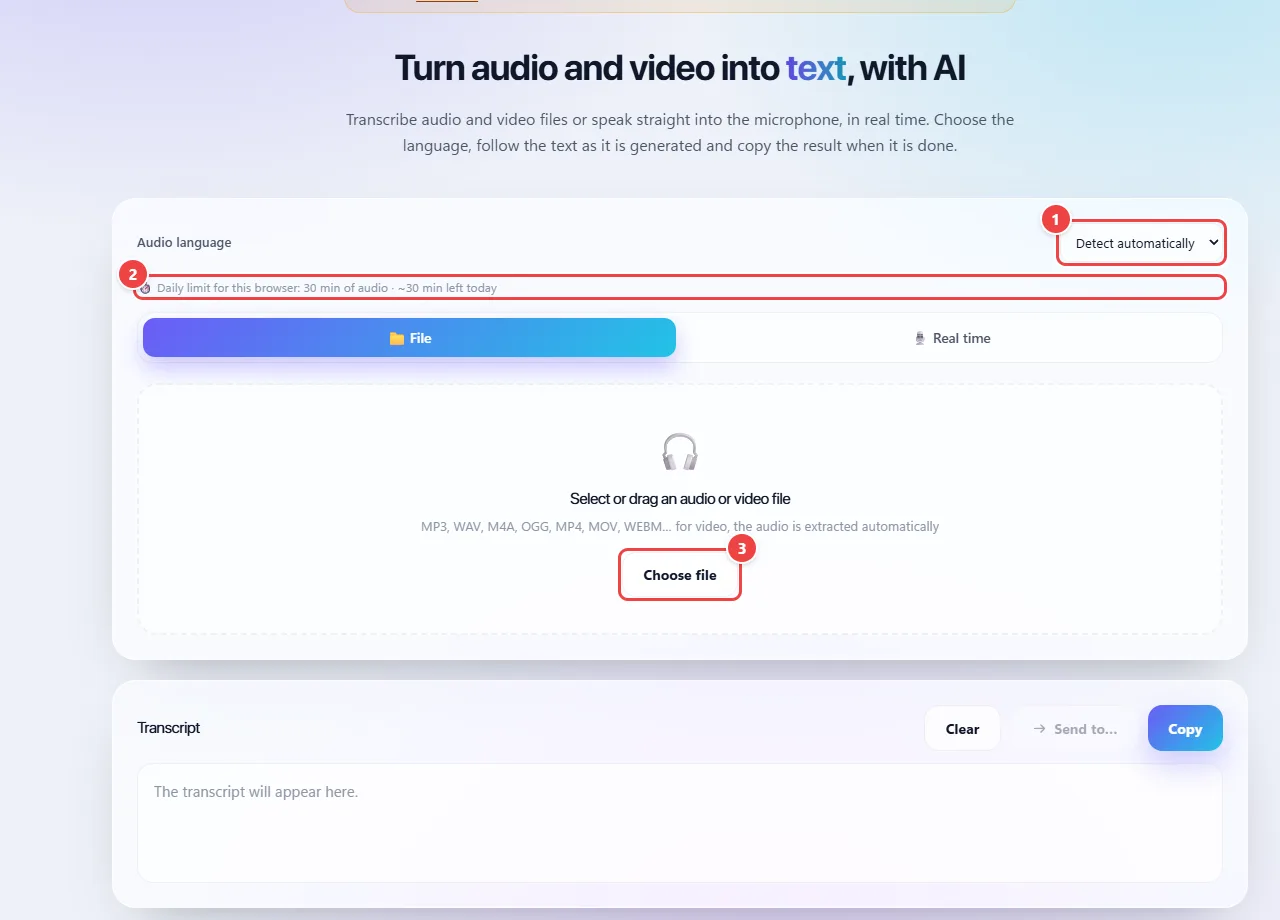The height and width of the screenshot is (920, 1280).
Task: Open the Detect automatically language dropdown
Action: (x=1141, y=243)
